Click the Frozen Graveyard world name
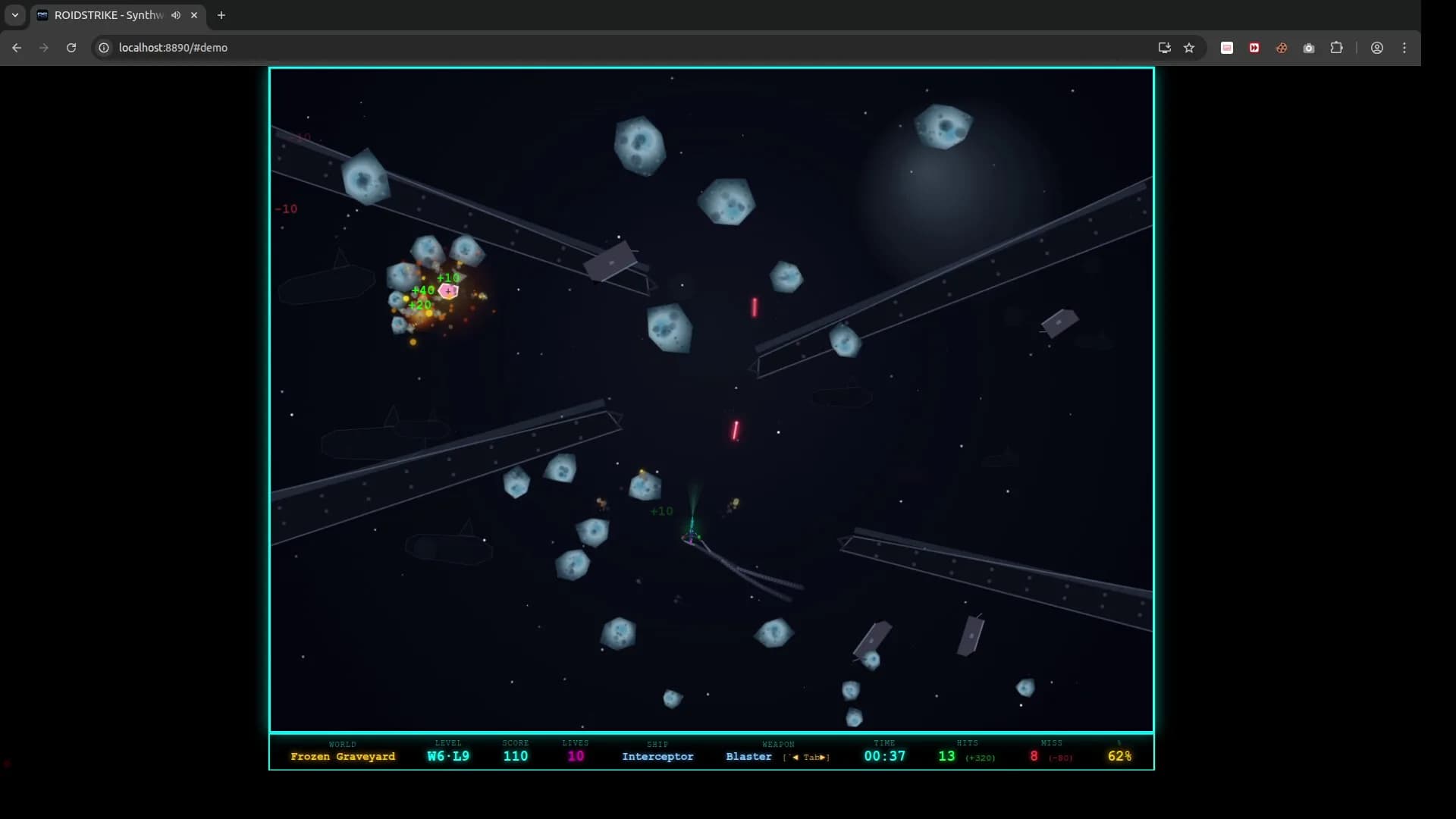The width and height of the screenshot is (1456, 819). (x=343, y=757)
